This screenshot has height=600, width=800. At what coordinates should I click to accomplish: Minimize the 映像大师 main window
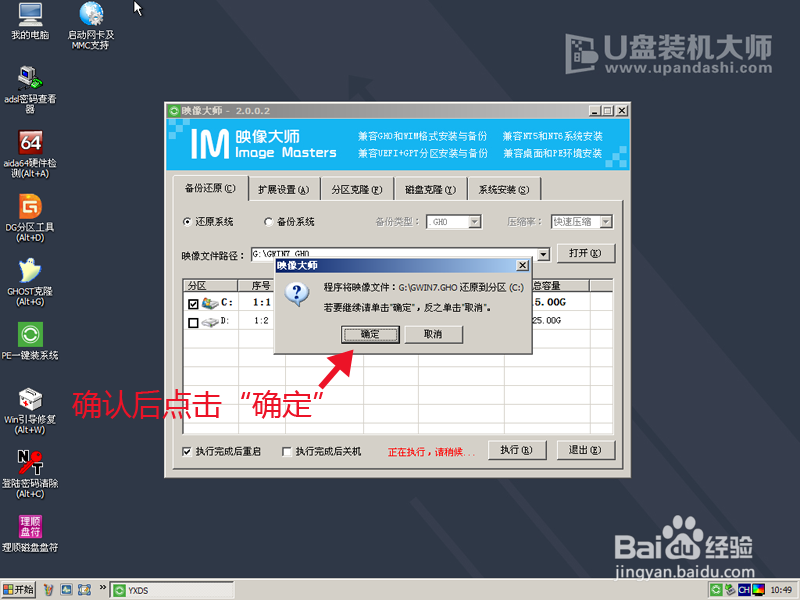(x=595, y=111)
